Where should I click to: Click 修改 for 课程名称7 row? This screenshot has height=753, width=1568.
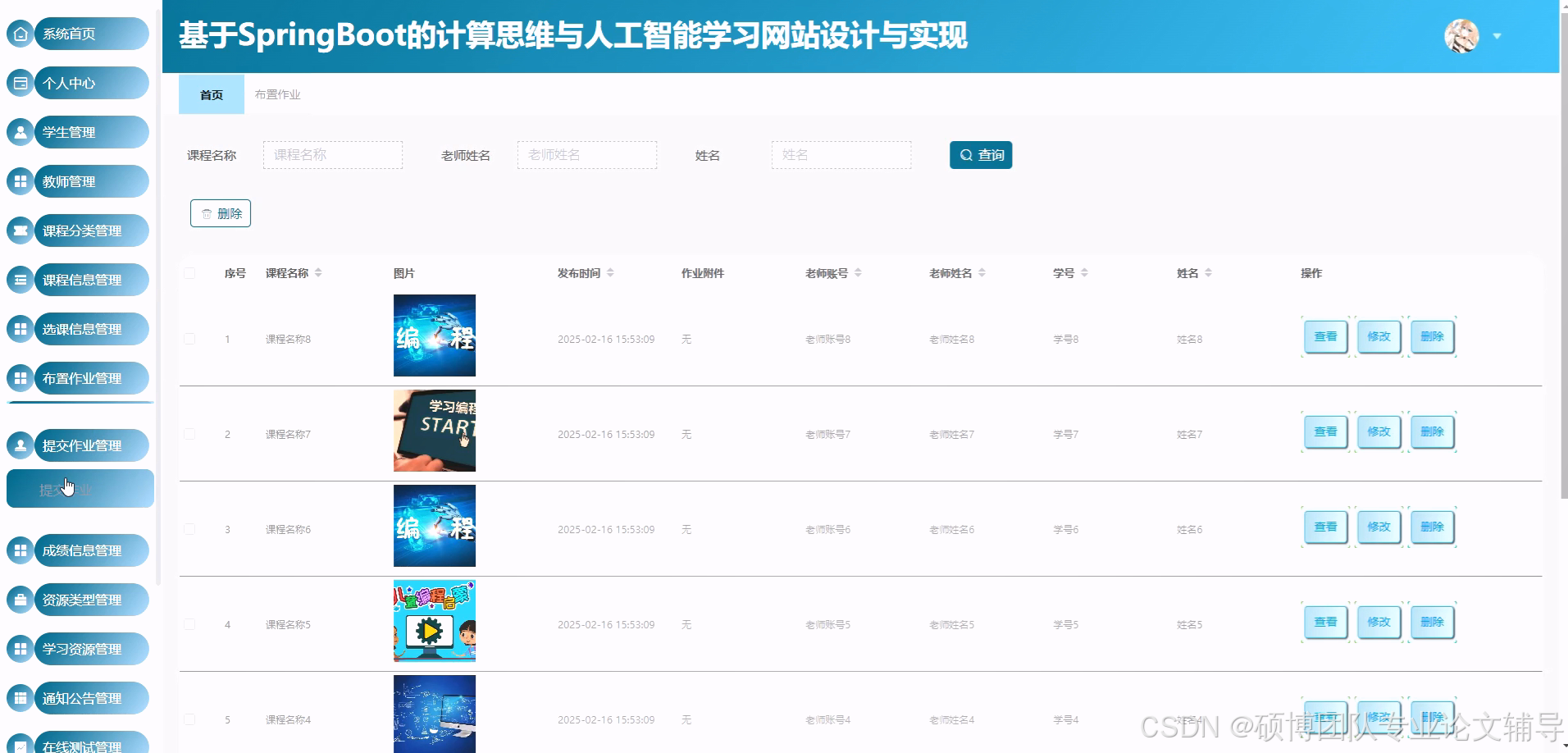tap(1379, 431)
